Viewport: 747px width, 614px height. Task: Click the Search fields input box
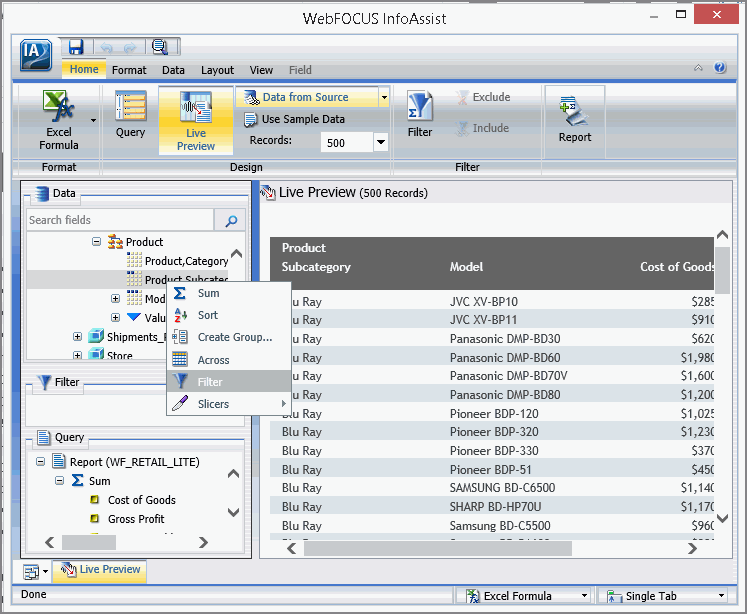[x=121, y=220]
